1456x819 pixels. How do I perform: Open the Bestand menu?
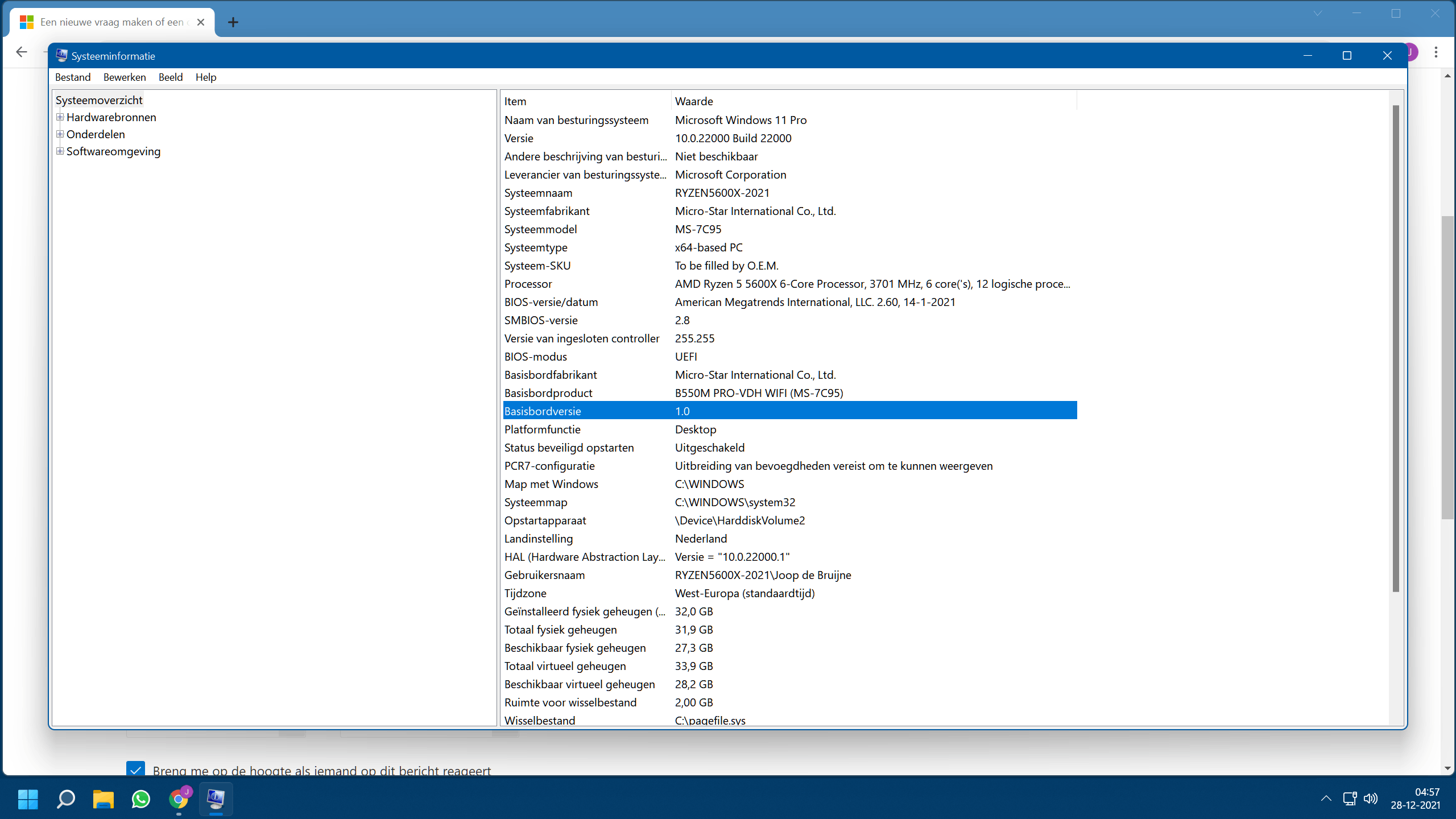73,77
